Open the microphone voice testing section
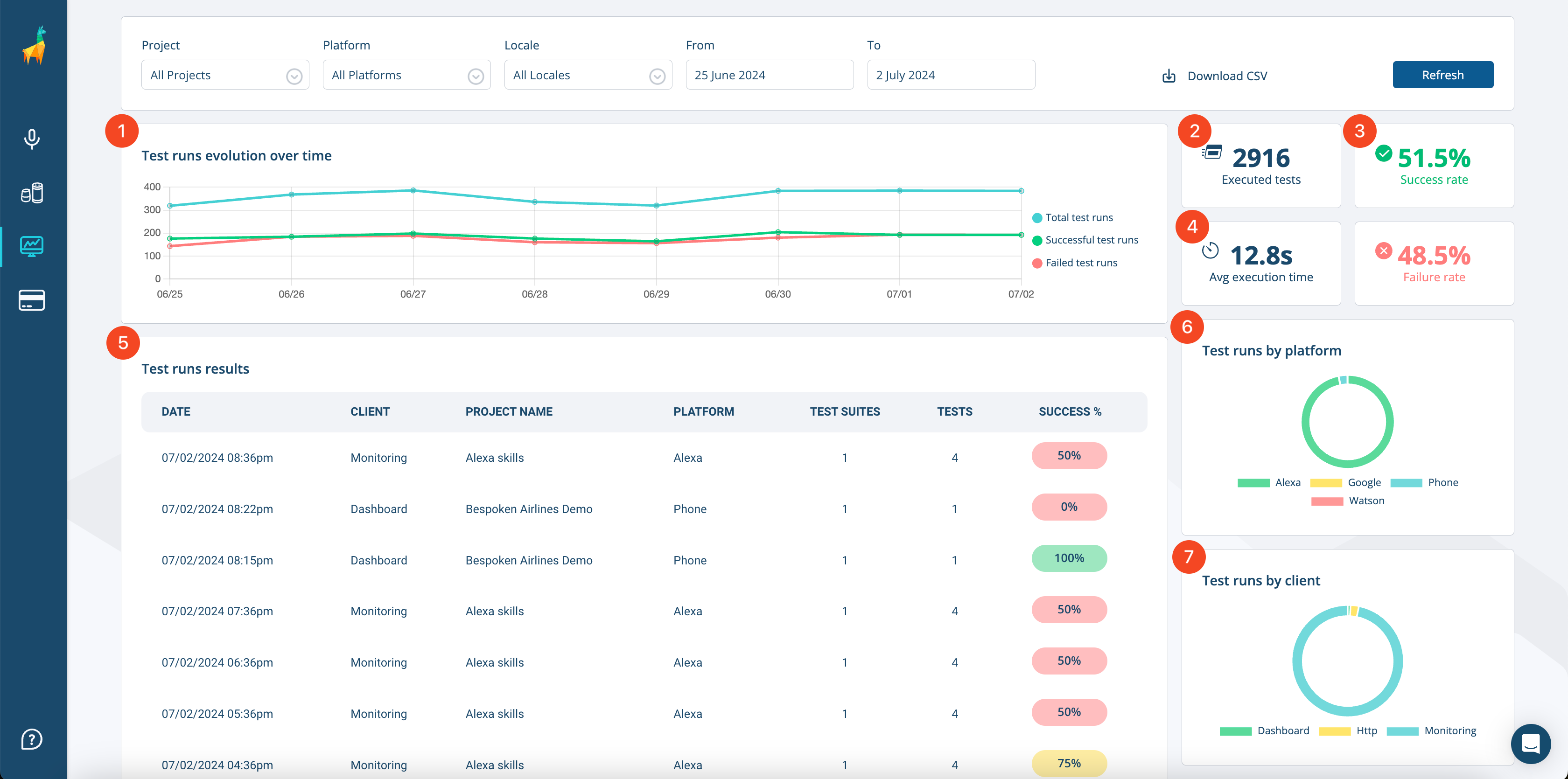 coord(32,139)
